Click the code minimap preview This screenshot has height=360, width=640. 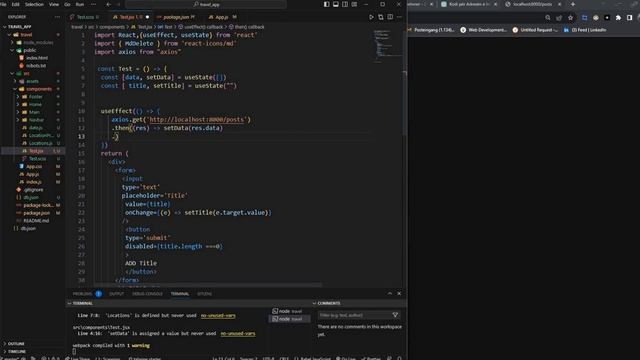(387, 46)
